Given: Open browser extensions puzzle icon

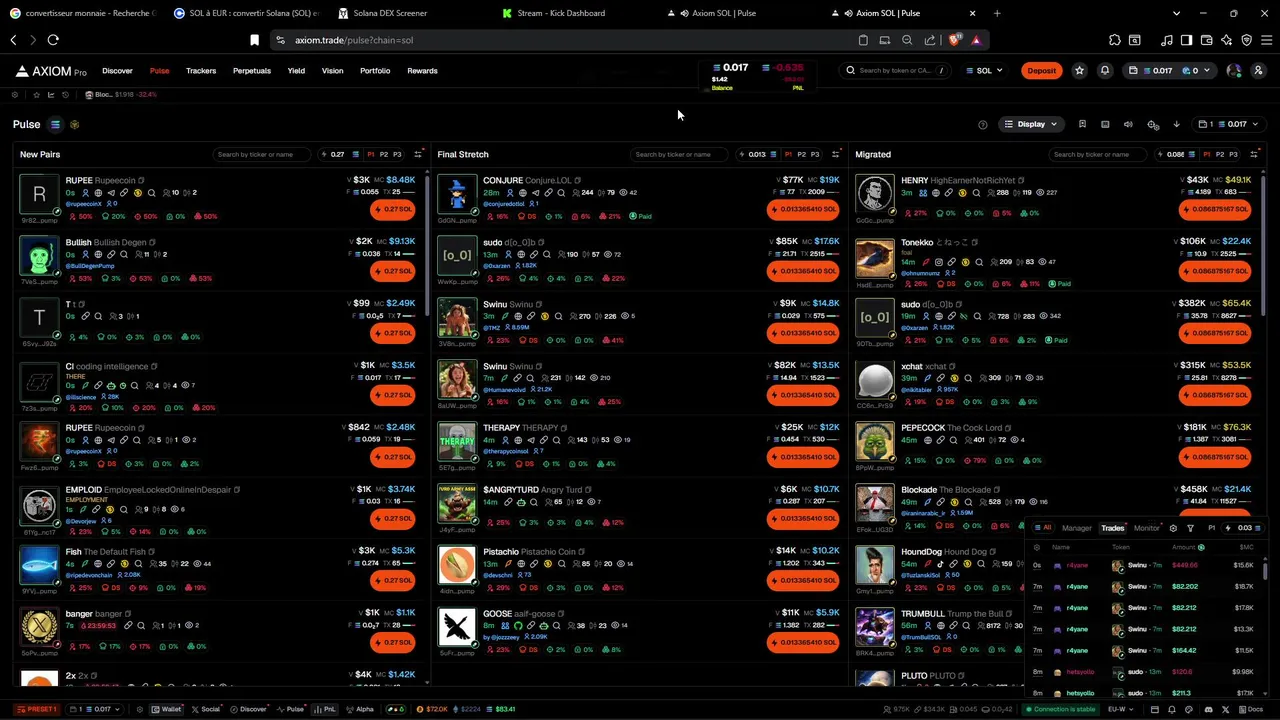Looking at the screenshot, I should (1115, 40).
